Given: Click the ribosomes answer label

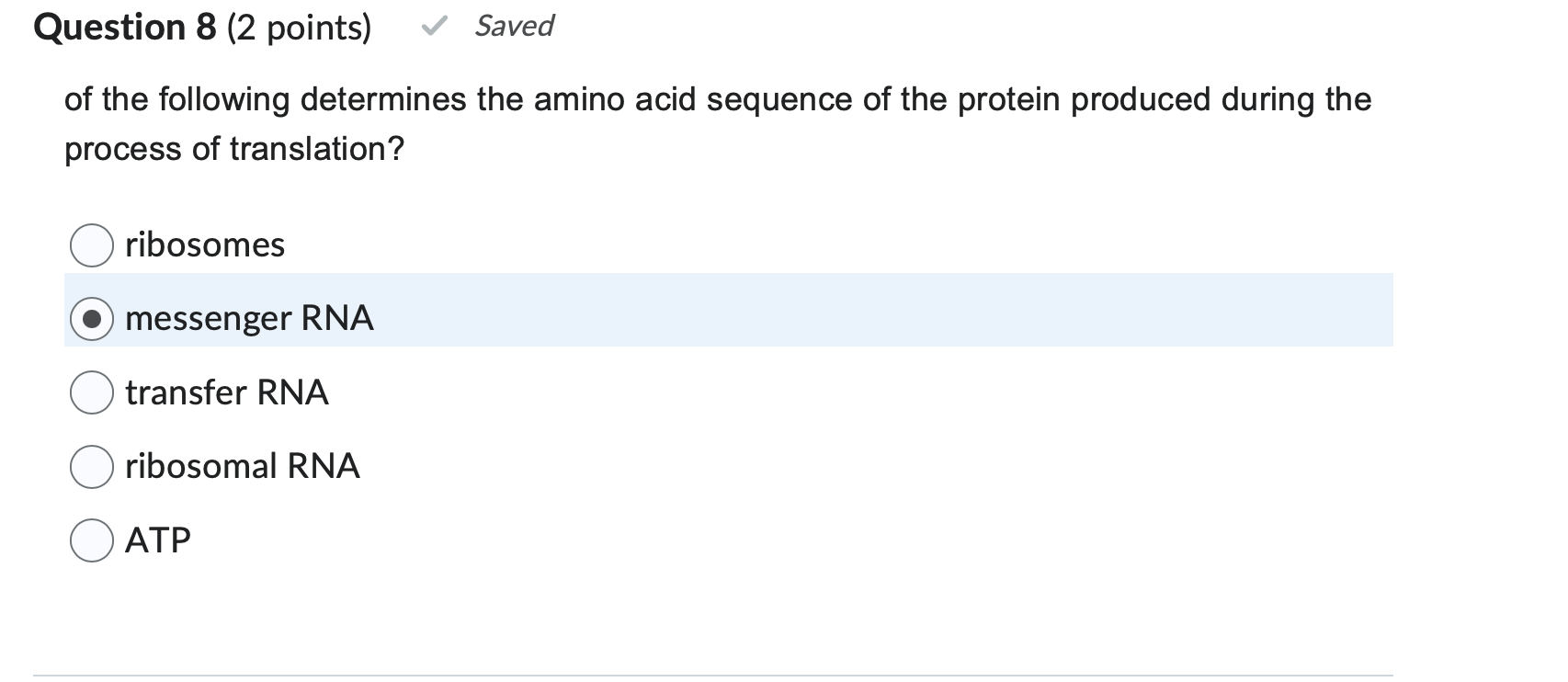Looking at the screenshot, I should click(x=204, y=244).
